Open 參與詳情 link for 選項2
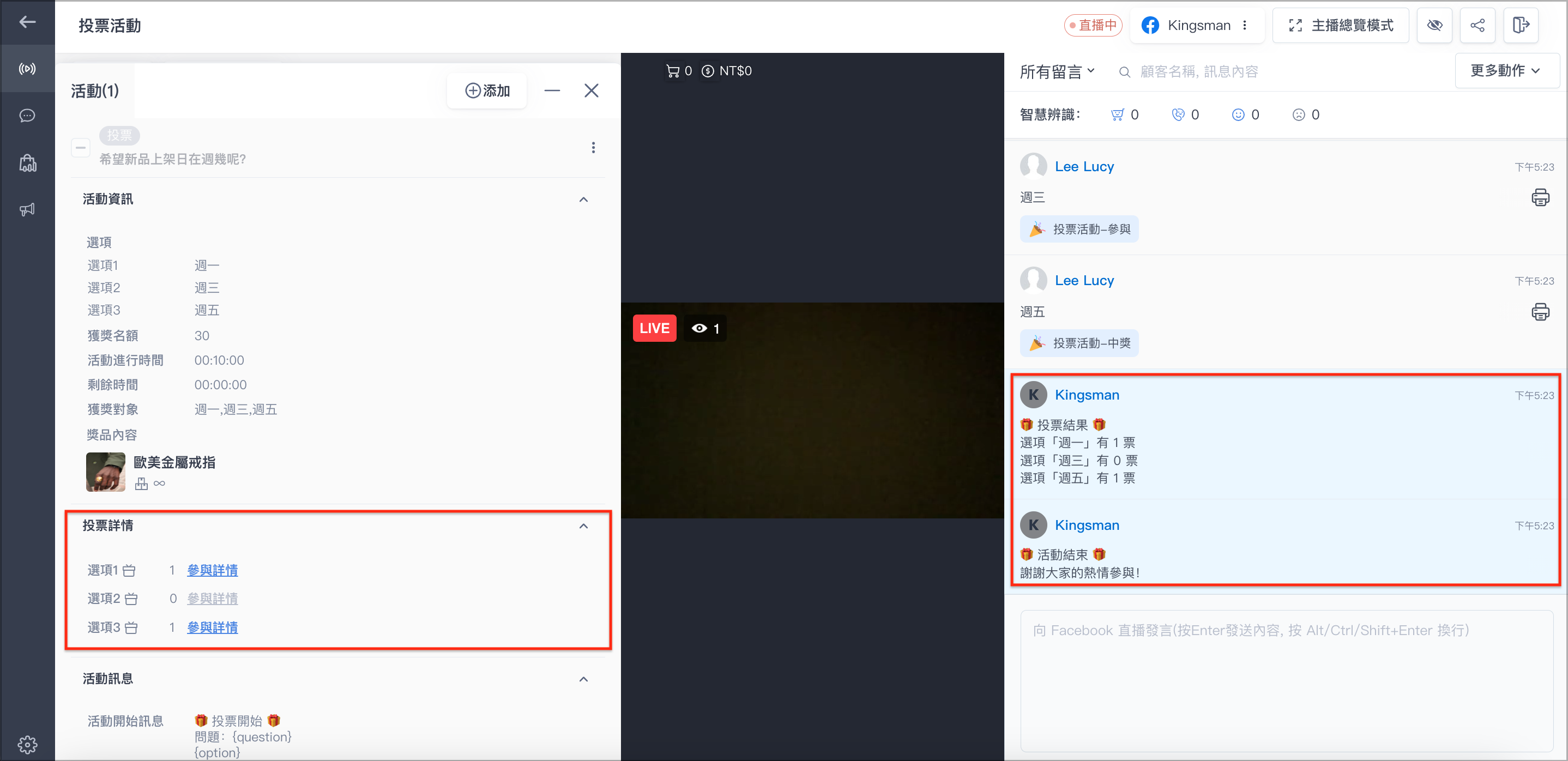Image resolution: width=1568 pixels, height=761 pixels. pyautogui.click(x=213, y=600)
